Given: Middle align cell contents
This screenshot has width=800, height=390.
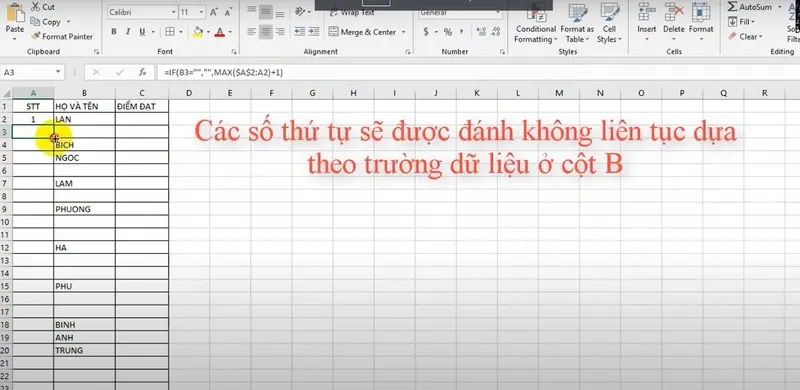Looking at the screenshot, I should tap(265, 11).
